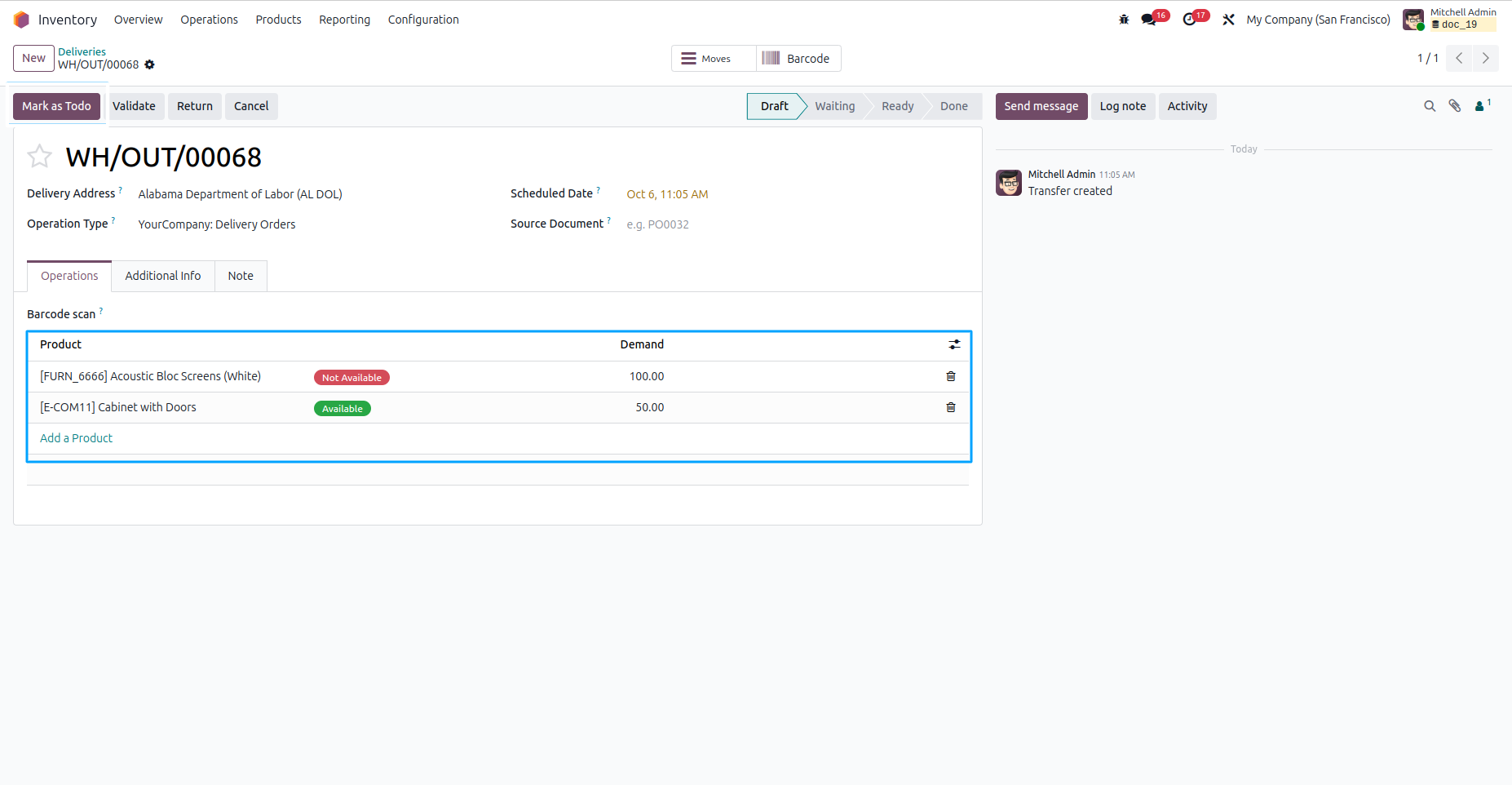Show followers icon
This screenshot has width=1512, height=785.
pos(1483,106)
